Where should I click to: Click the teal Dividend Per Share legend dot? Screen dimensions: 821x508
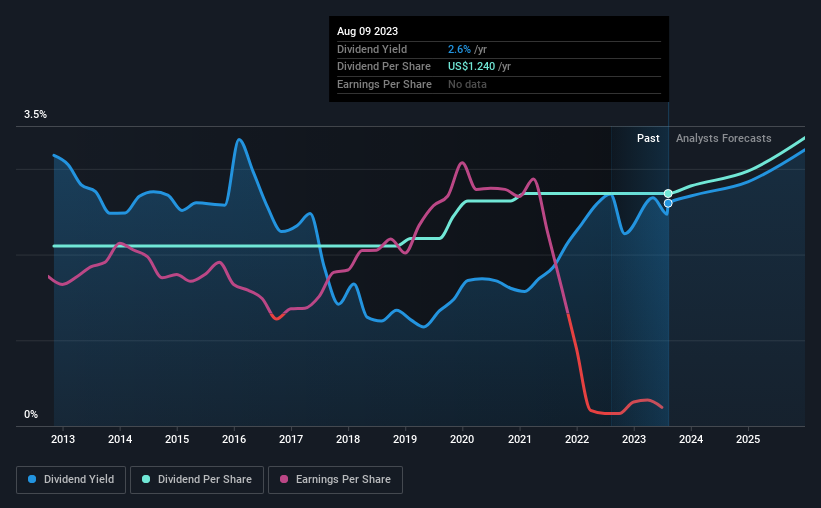click(x=146, y=479)
